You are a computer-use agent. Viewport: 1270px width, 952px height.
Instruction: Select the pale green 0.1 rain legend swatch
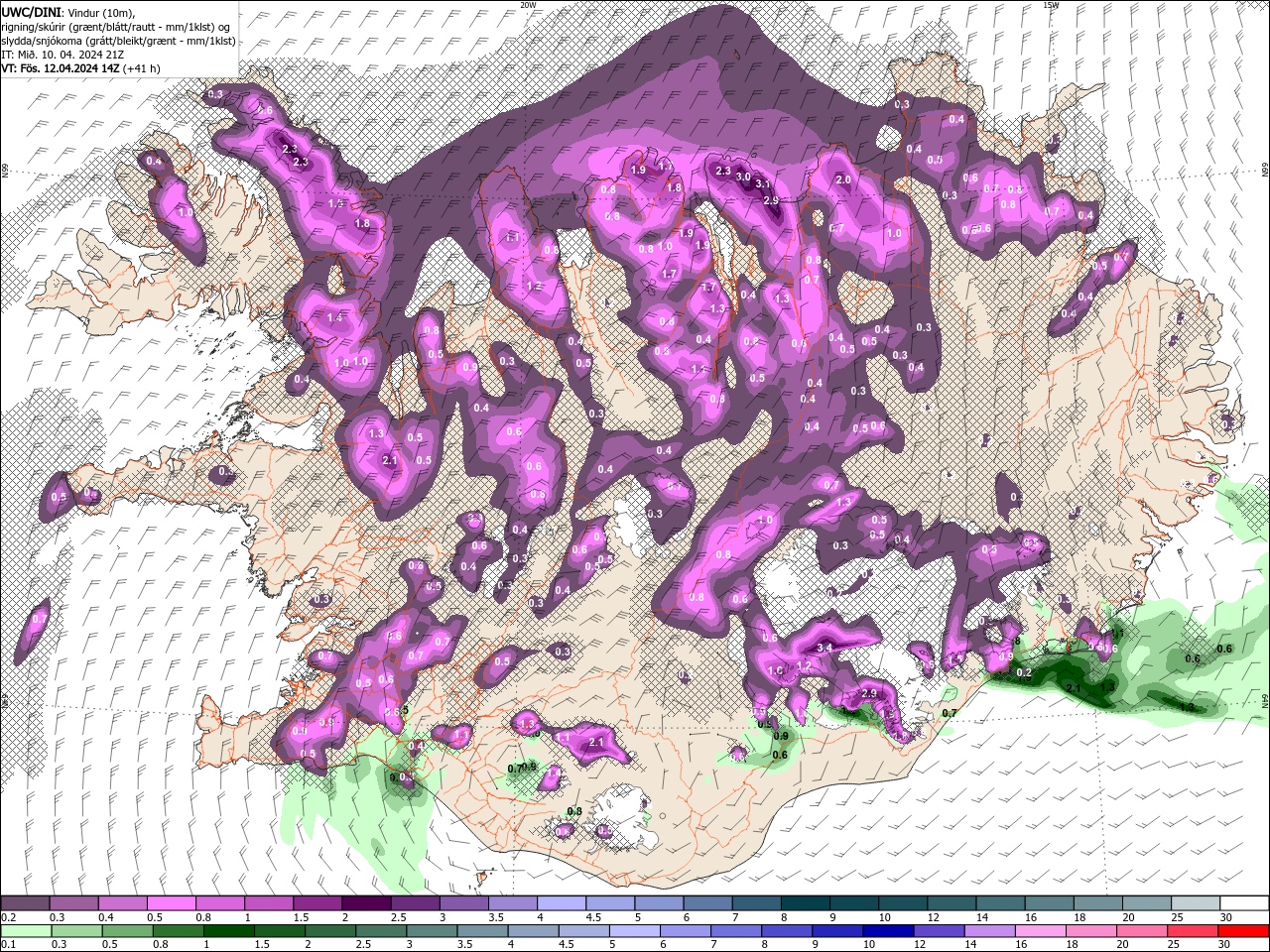(x=25, y=931)
